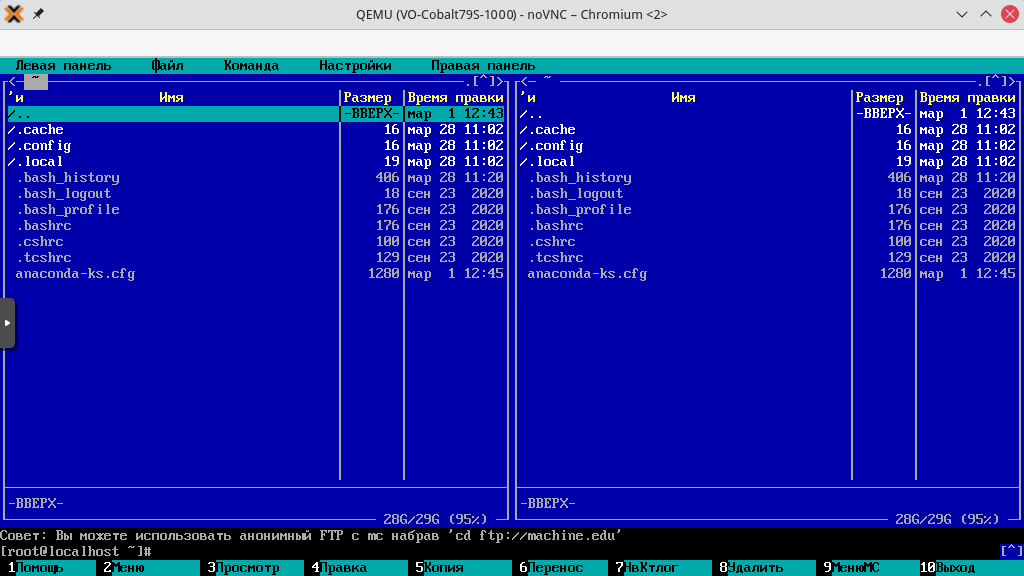
Task: Select the .cache folder in right panel
Action: coord(768,129)
